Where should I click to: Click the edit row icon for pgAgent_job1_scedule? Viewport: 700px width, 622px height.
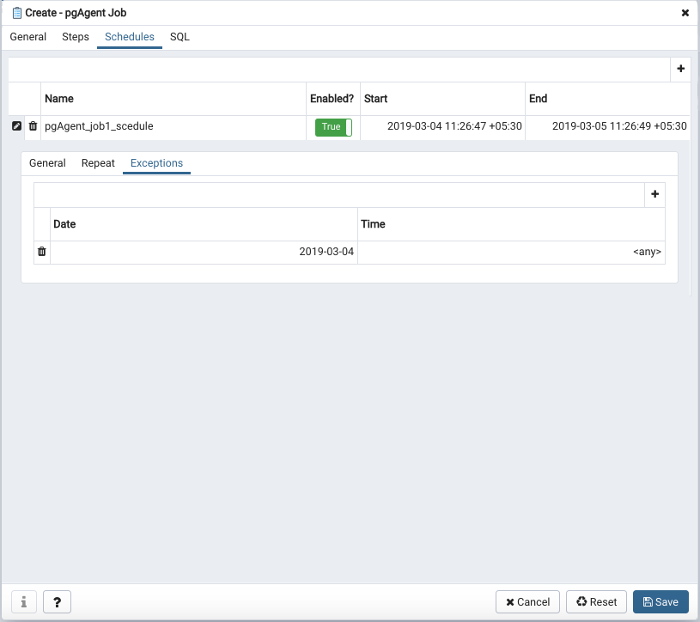[16, 127]
